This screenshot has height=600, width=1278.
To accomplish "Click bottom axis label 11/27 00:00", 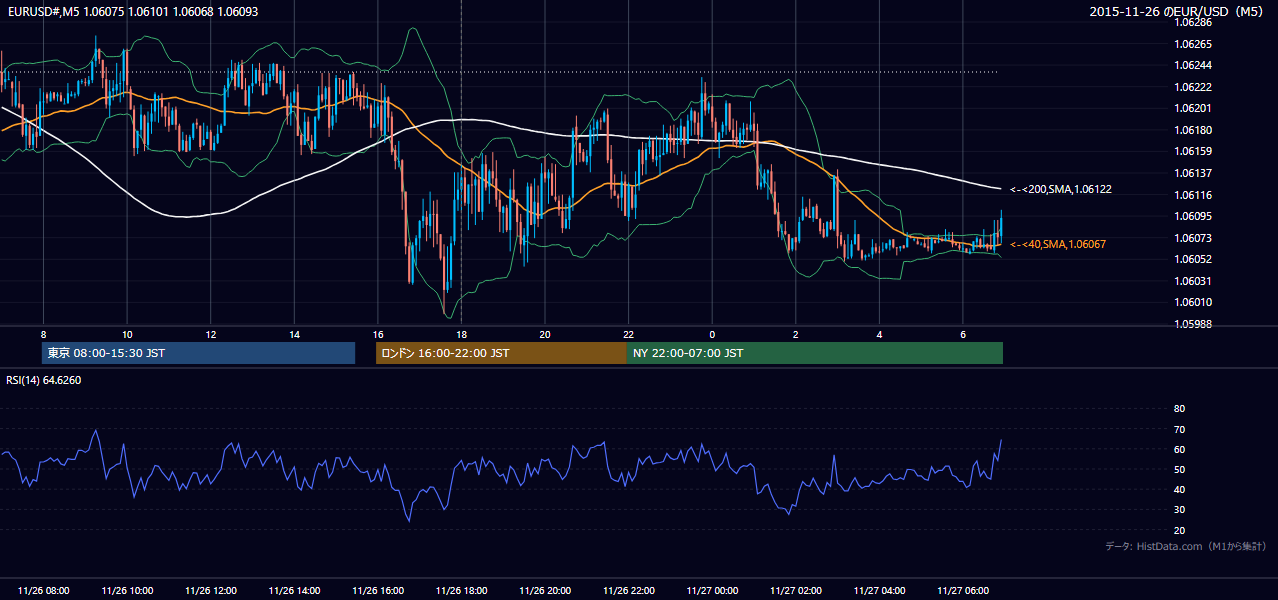I will tap(712, 591).
